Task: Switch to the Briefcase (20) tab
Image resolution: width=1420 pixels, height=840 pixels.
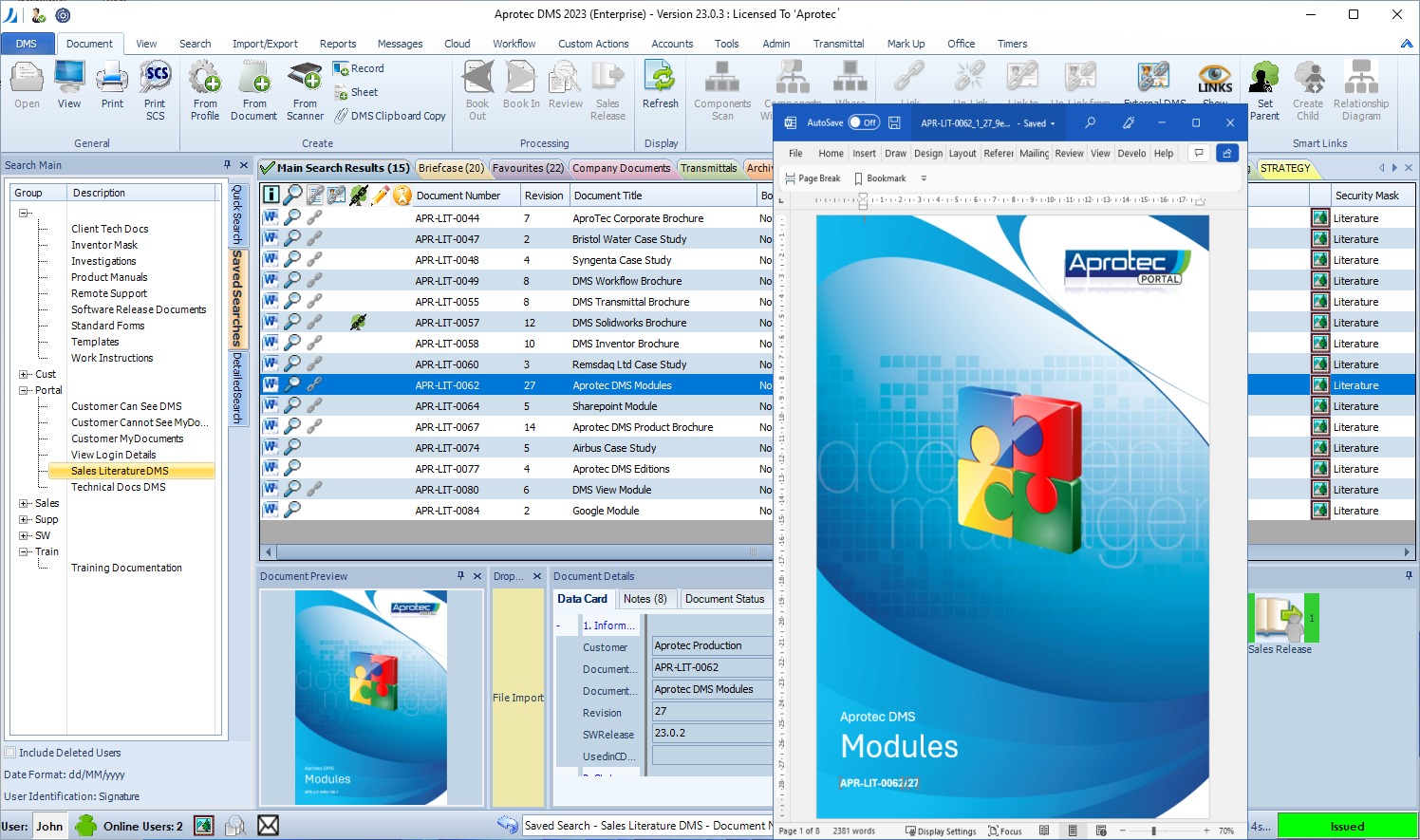Action: point(451,168)
